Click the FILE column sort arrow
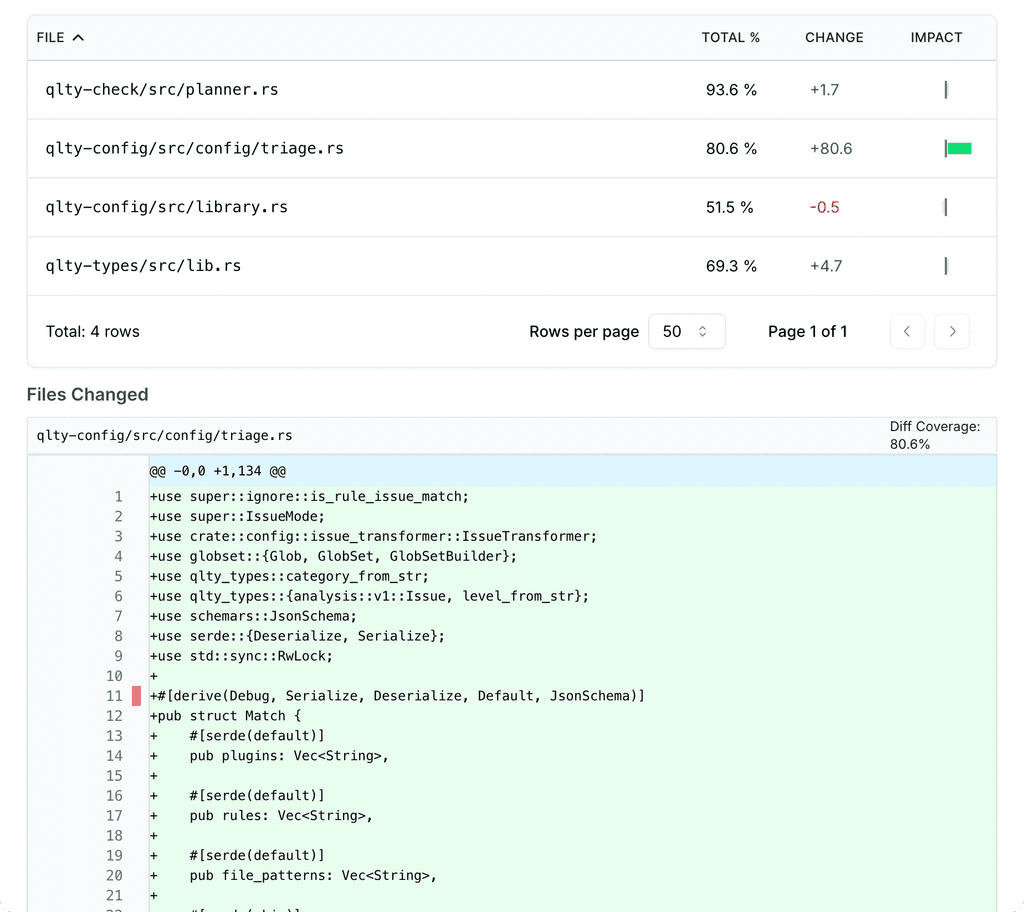The height and width of the screenshot is (912, 1024). (x=78, y=38)
